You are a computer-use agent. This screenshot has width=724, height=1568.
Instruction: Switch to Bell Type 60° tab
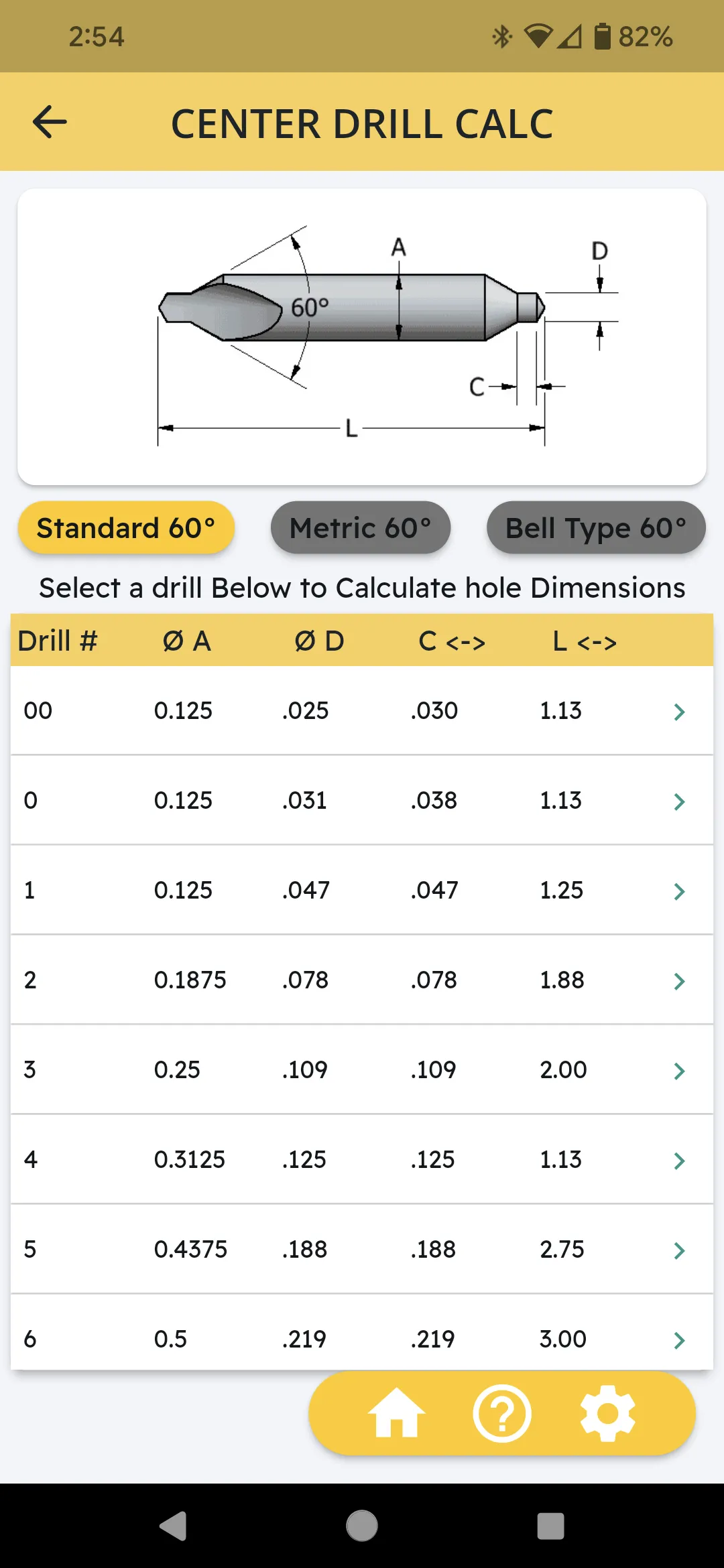point(596,527)
